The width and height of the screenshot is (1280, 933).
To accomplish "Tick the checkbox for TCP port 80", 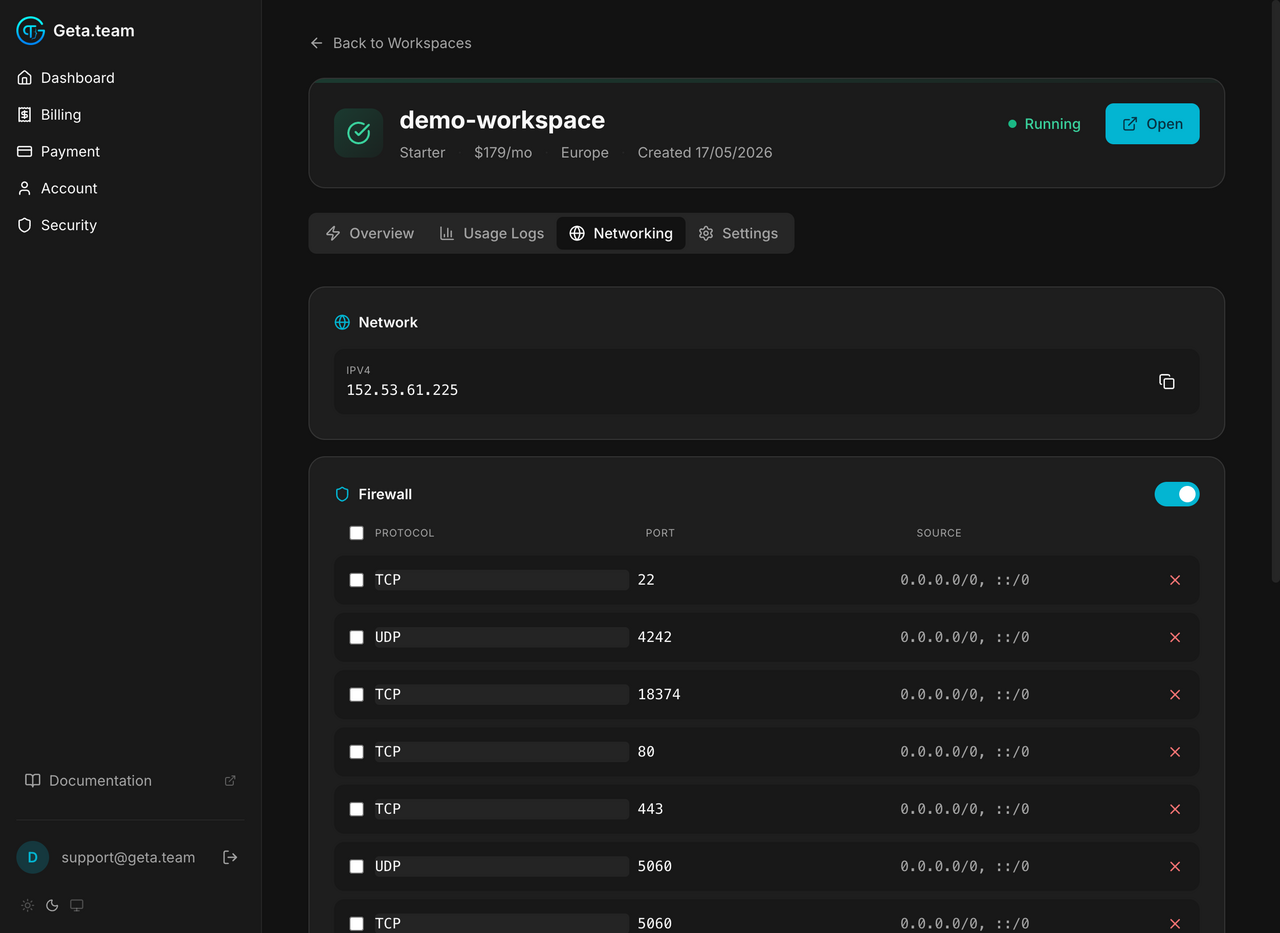I will [x=356, y=752].
